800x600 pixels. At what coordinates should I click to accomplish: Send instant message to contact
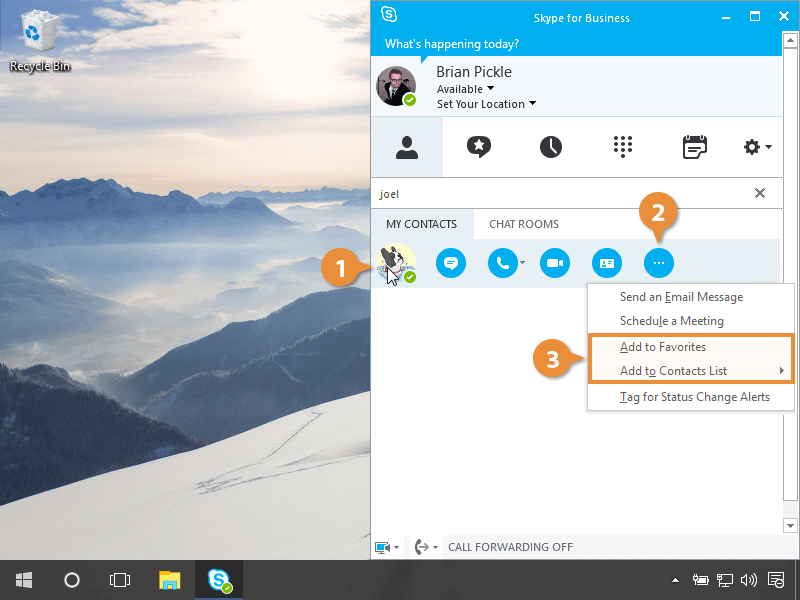click(451, 263)
